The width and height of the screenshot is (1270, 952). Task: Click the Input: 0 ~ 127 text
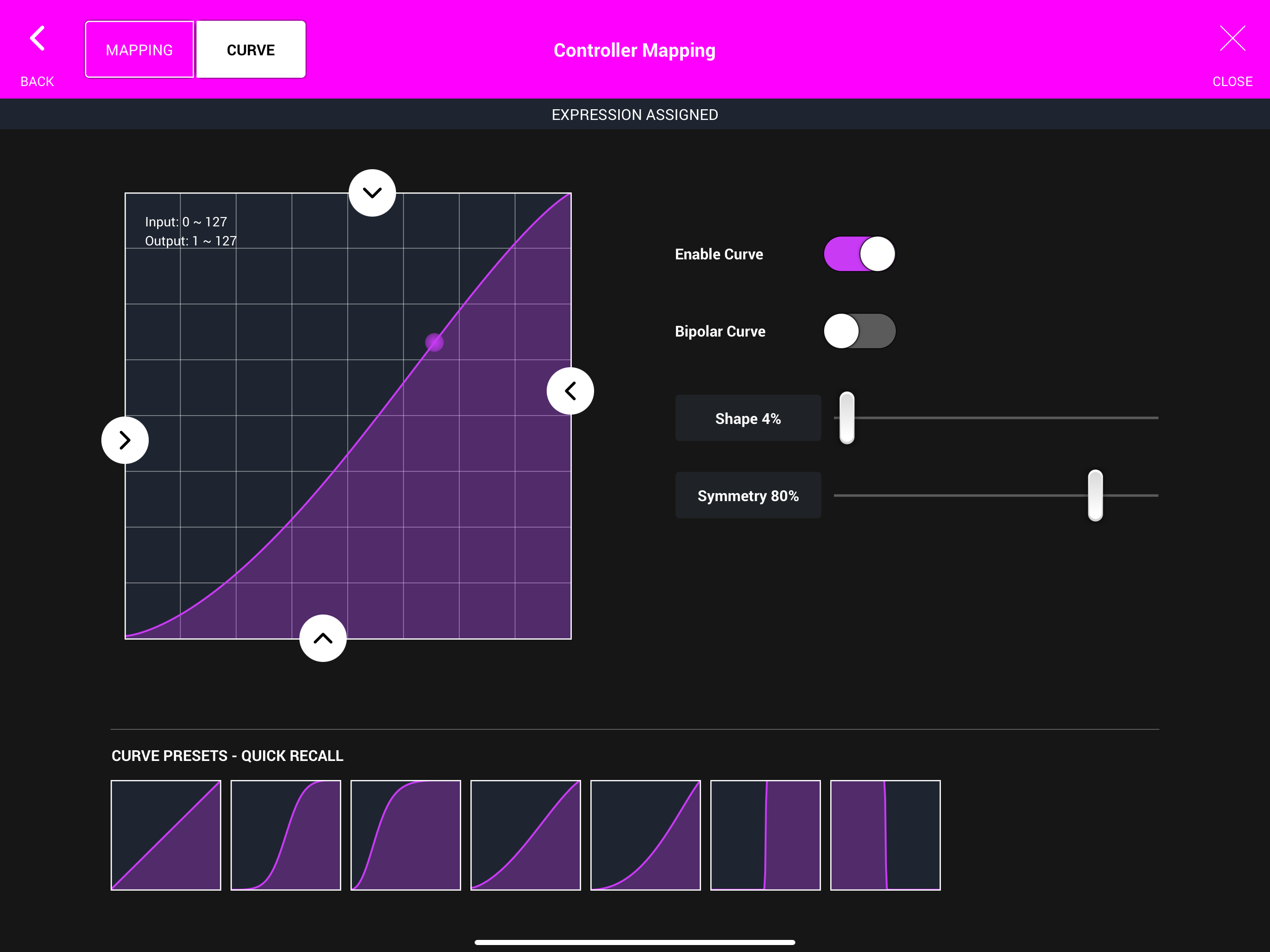(x=186, y=222)
